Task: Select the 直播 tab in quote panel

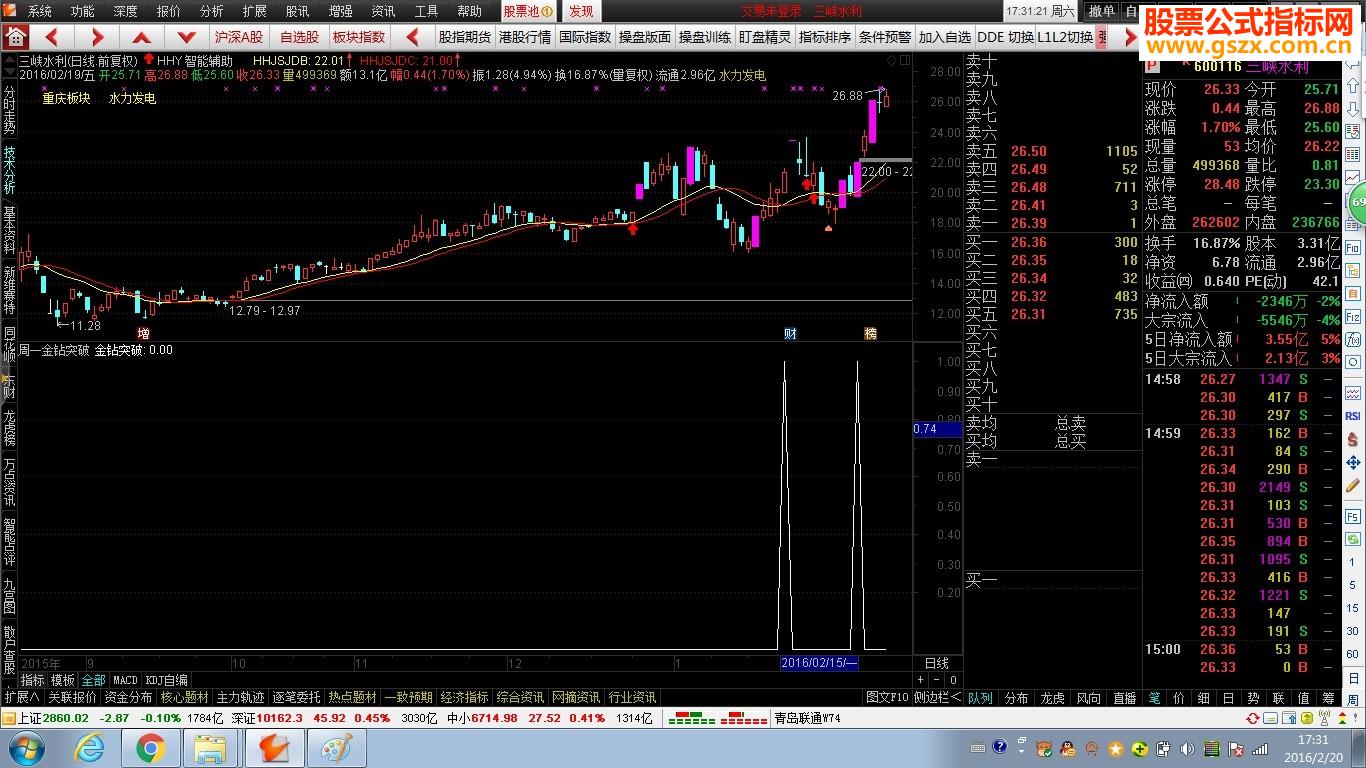Action: (1124, 697)
